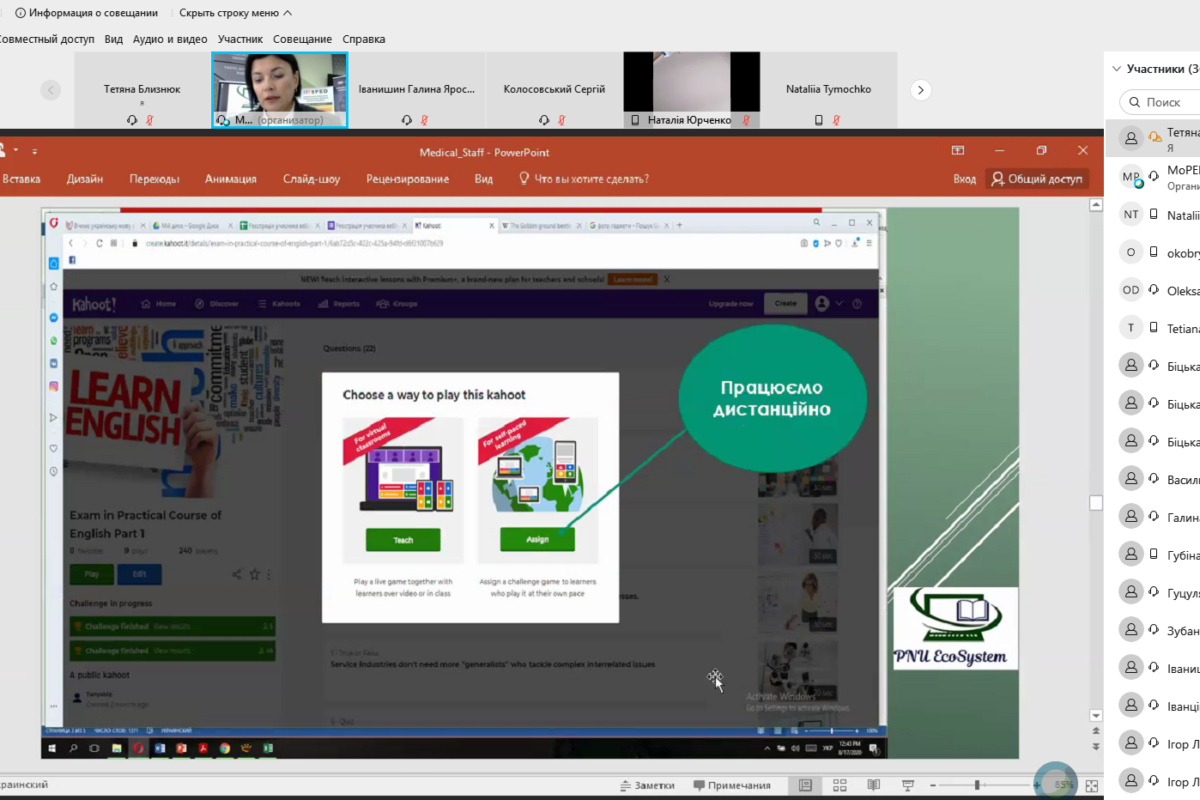Open Reading view book icon

pyautogui.click(x=873, y=785)
